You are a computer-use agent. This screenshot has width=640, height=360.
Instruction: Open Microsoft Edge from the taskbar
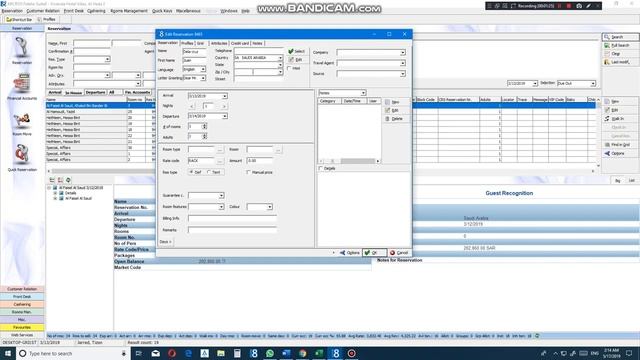coord(188,353)
